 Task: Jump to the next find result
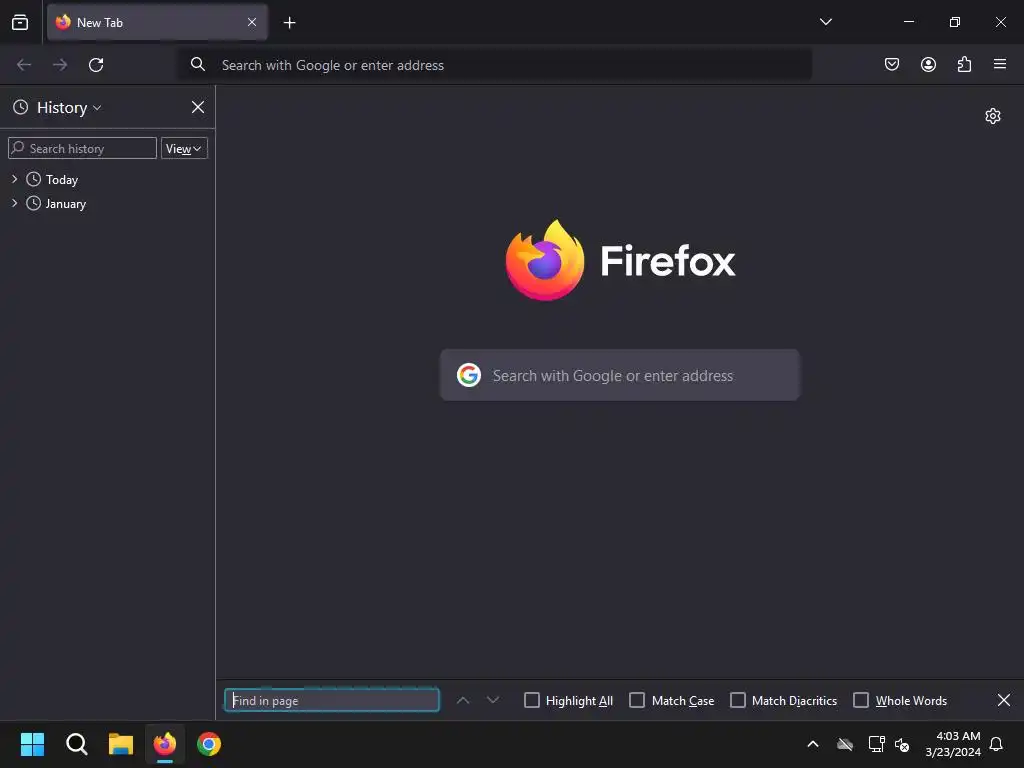click(x=492, y=700)
